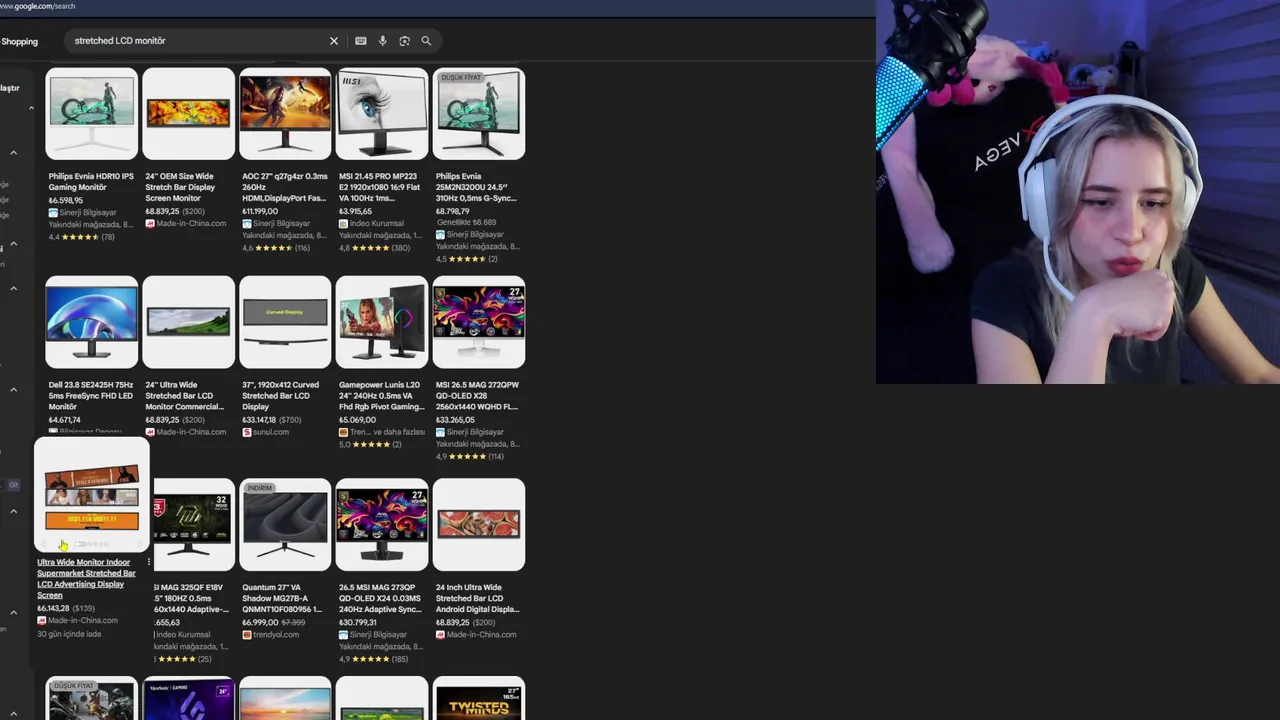Click title '37", 1920x412 Curved Stretched Bar LCD Display'
Viewport: 1280px width, 720px height.
pyautogui.click(x=281, y=396)
